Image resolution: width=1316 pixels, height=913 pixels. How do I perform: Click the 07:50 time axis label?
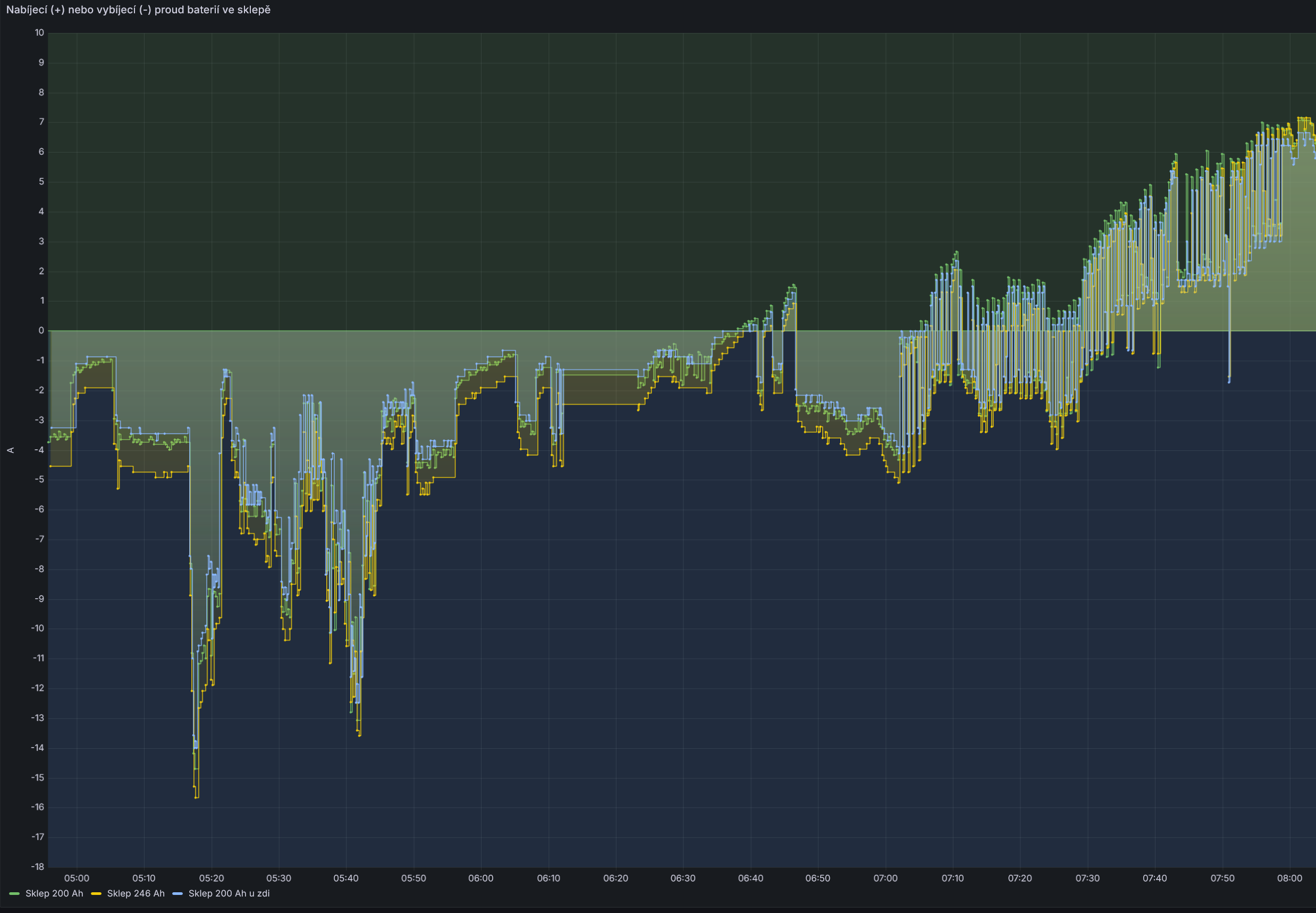(1222, 878)
